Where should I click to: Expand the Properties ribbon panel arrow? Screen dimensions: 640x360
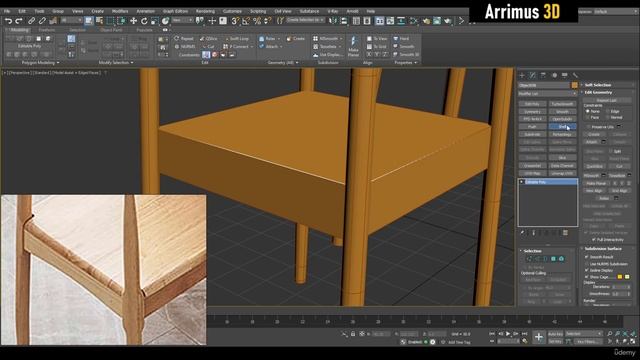pos(416,62)
